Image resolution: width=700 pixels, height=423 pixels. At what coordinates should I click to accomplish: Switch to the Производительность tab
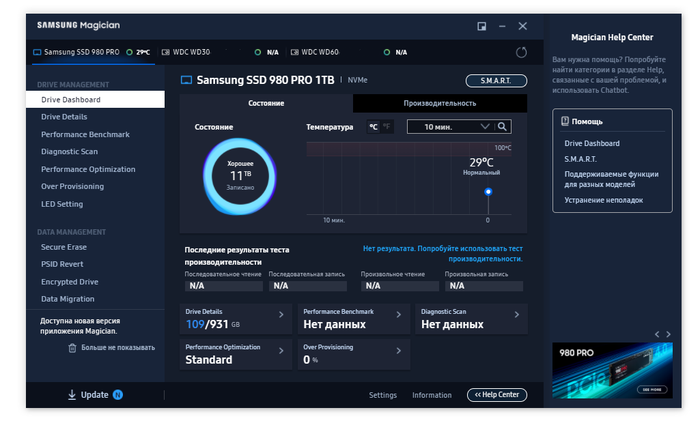pos(440,103)
